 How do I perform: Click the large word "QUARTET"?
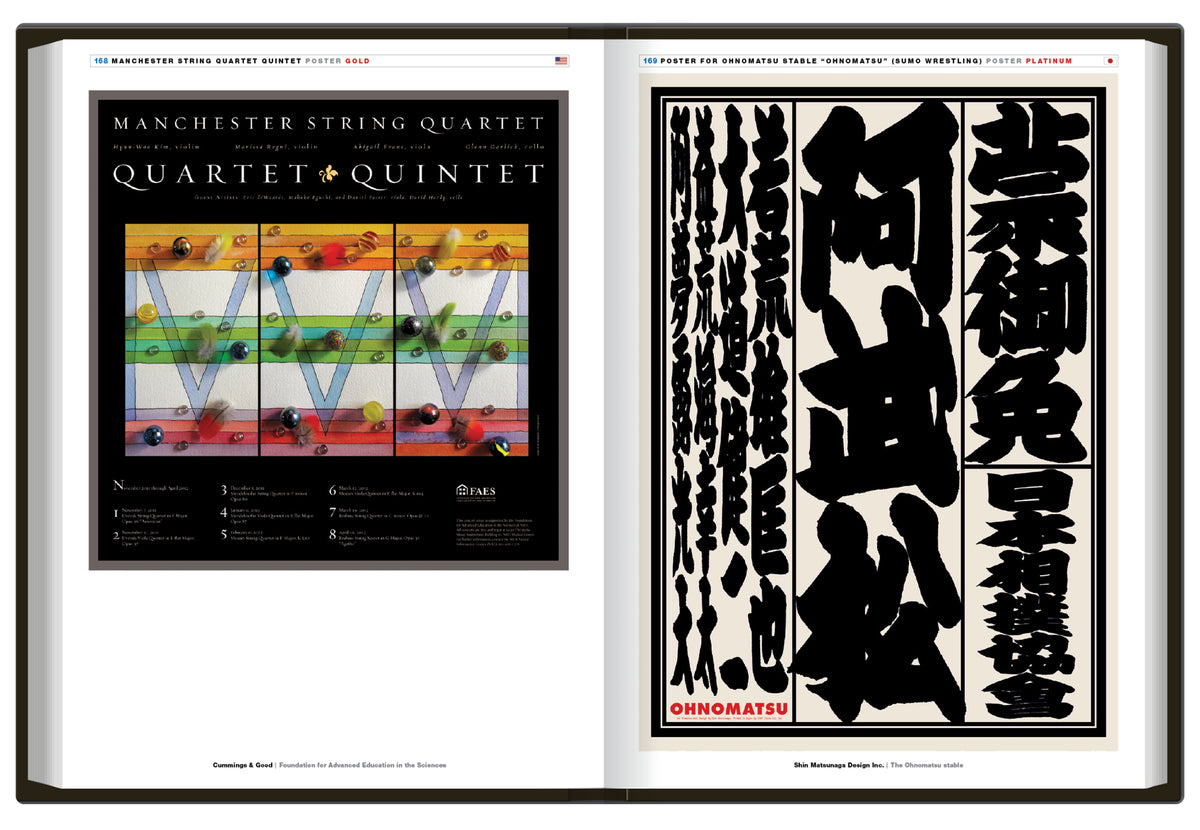[210, 176]
